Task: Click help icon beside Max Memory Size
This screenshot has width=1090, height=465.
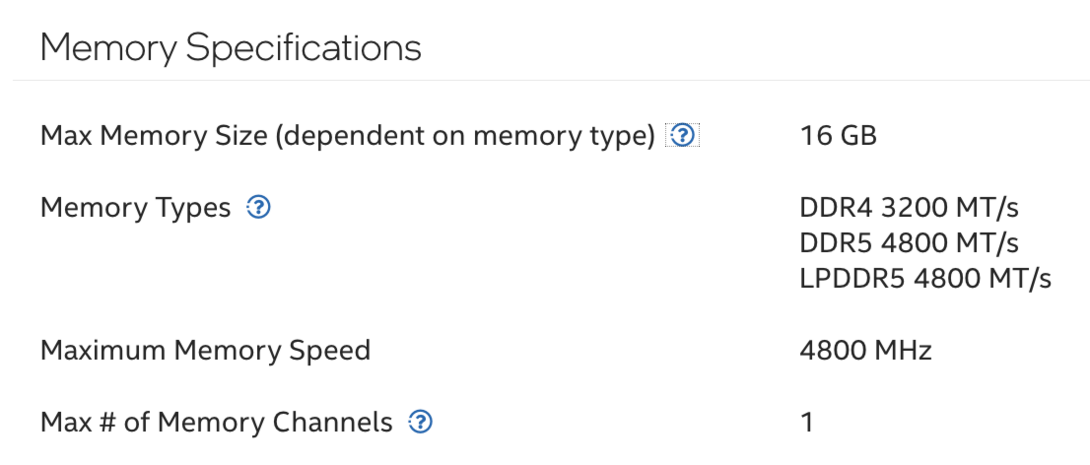Action: pyautogui.click(x=682, y=135)
